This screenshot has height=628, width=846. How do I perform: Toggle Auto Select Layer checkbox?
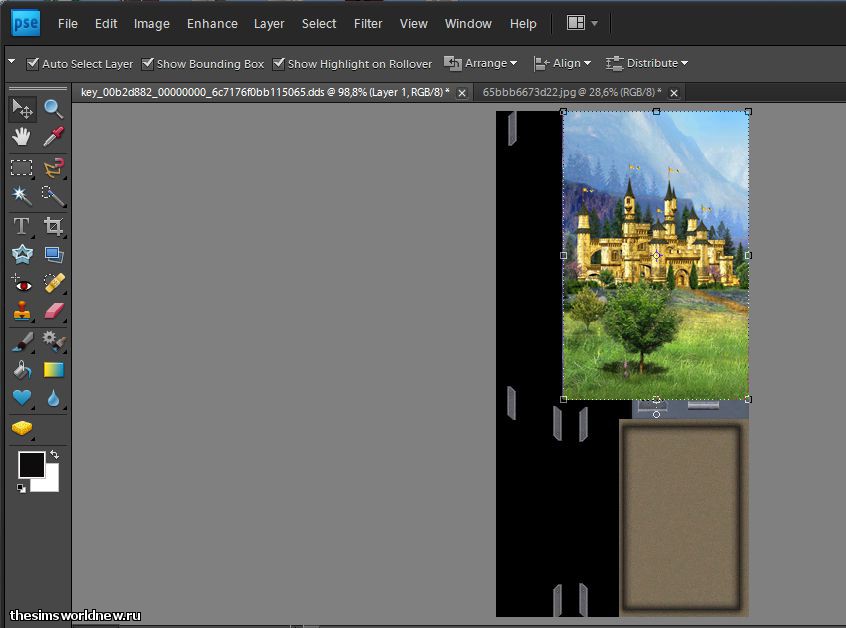point(32,64)
